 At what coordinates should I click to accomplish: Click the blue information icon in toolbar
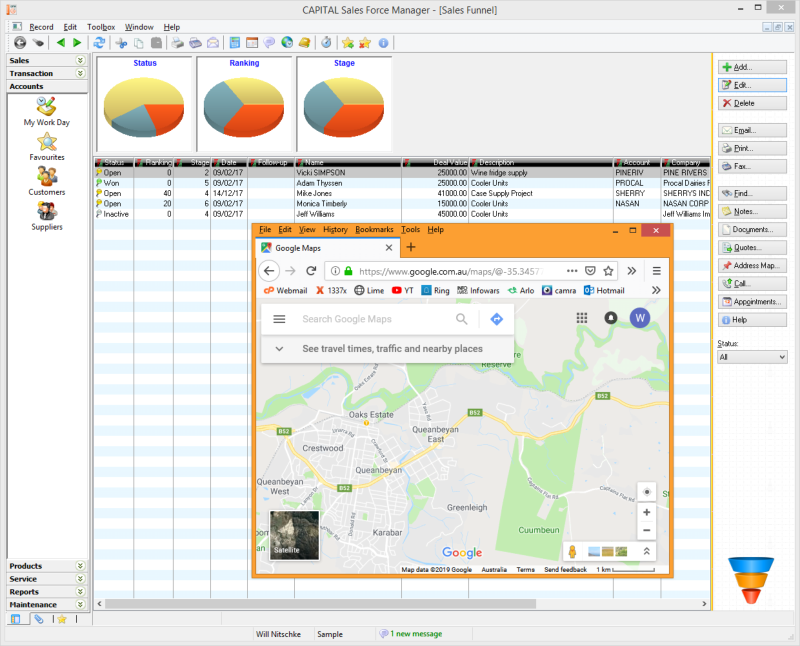[x=384, y=43]
